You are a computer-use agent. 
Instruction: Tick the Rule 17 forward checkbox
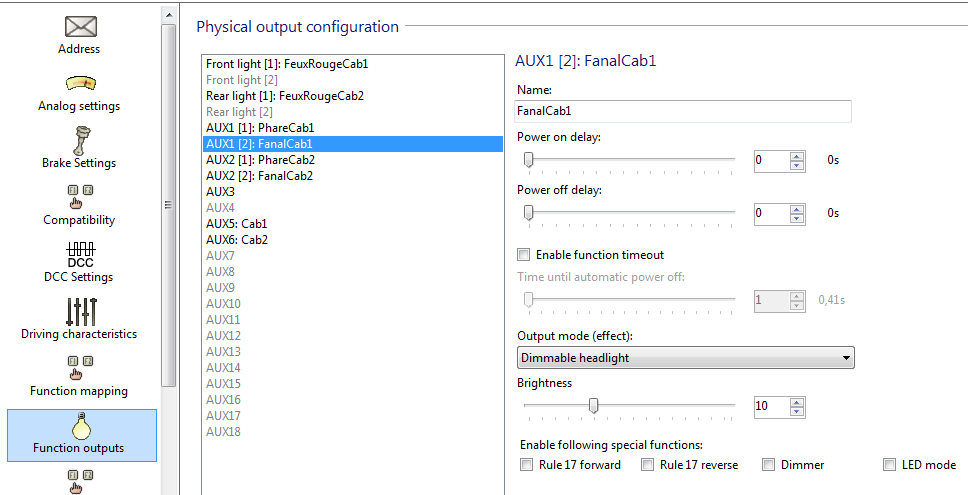click(x=527, y=465)
